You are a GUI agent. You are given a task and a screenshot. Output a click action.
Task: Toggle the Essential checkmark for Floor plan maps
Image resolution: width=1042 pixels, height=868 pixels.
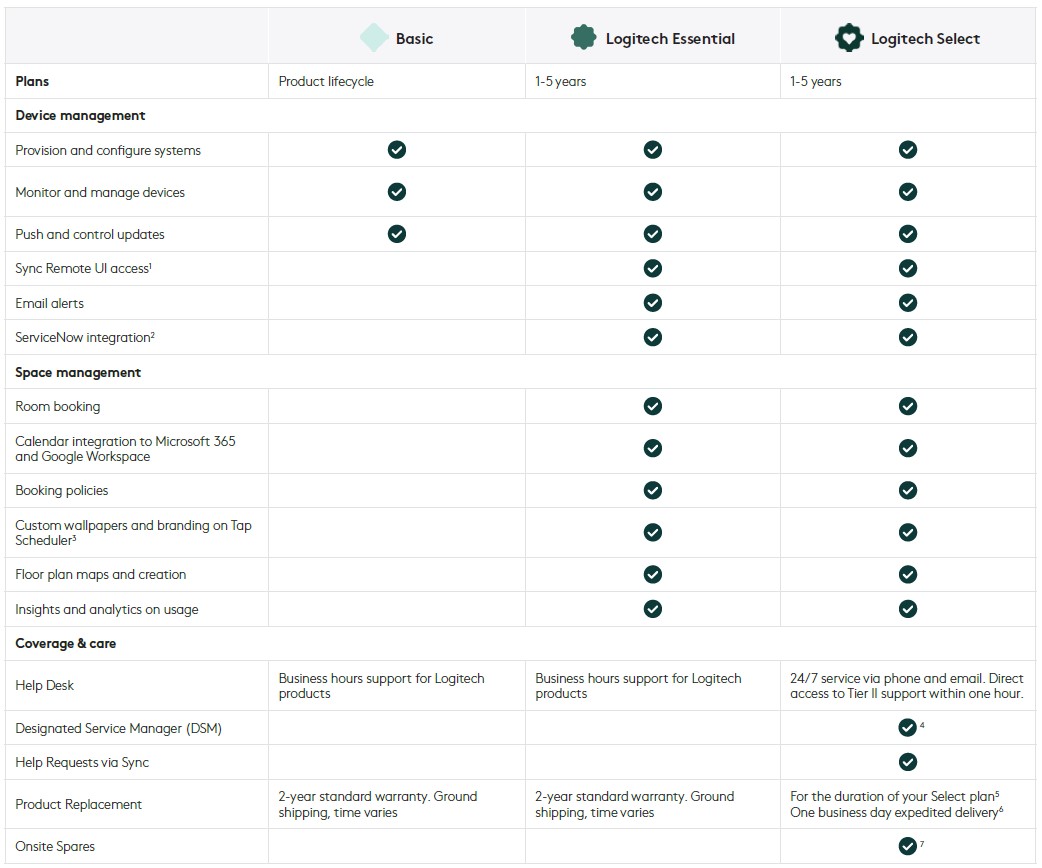click(x=653, y=574)
